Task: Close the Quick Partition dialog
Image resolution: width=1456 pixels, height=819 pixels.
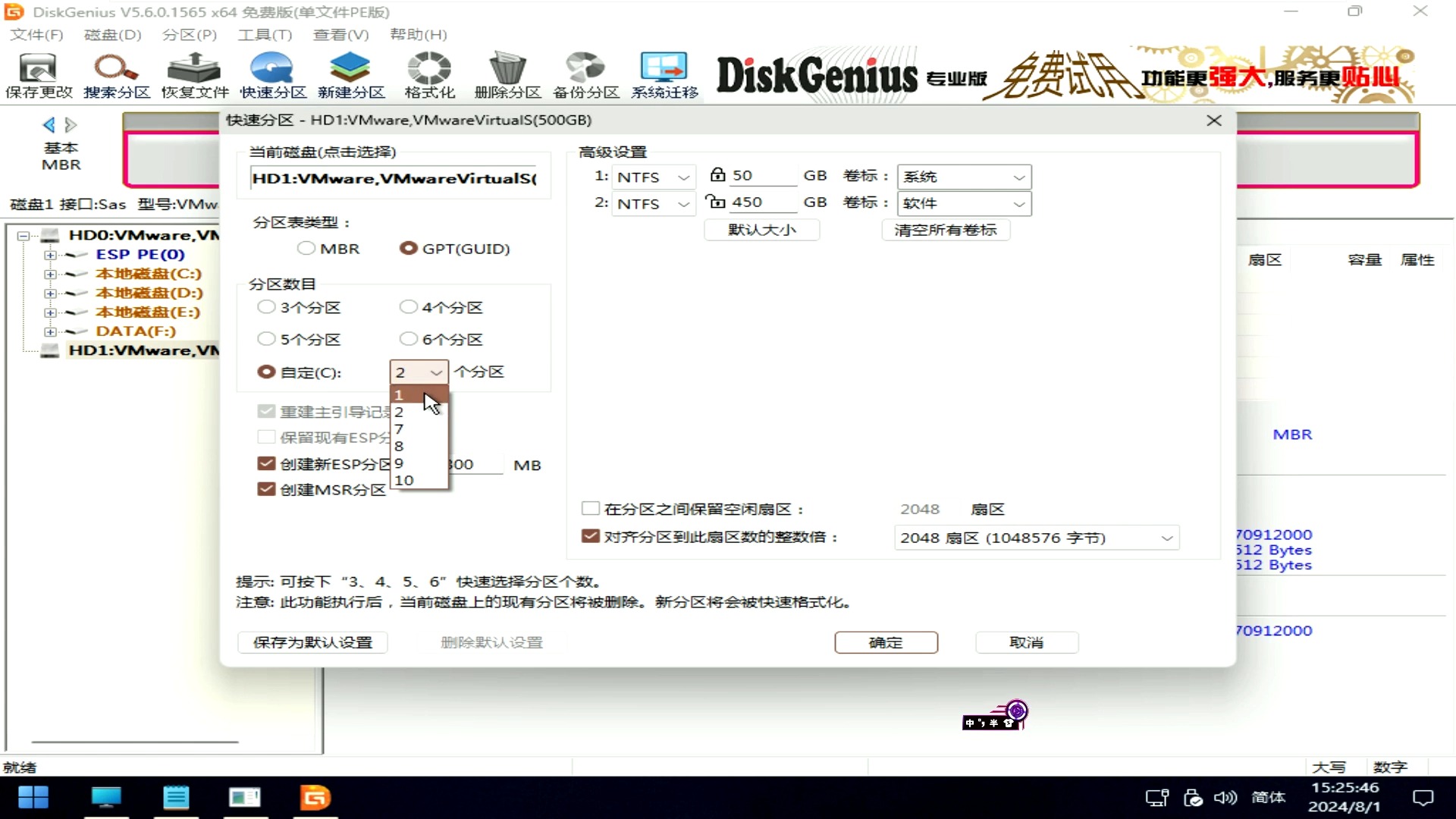Action: [x=1213, y=121]
